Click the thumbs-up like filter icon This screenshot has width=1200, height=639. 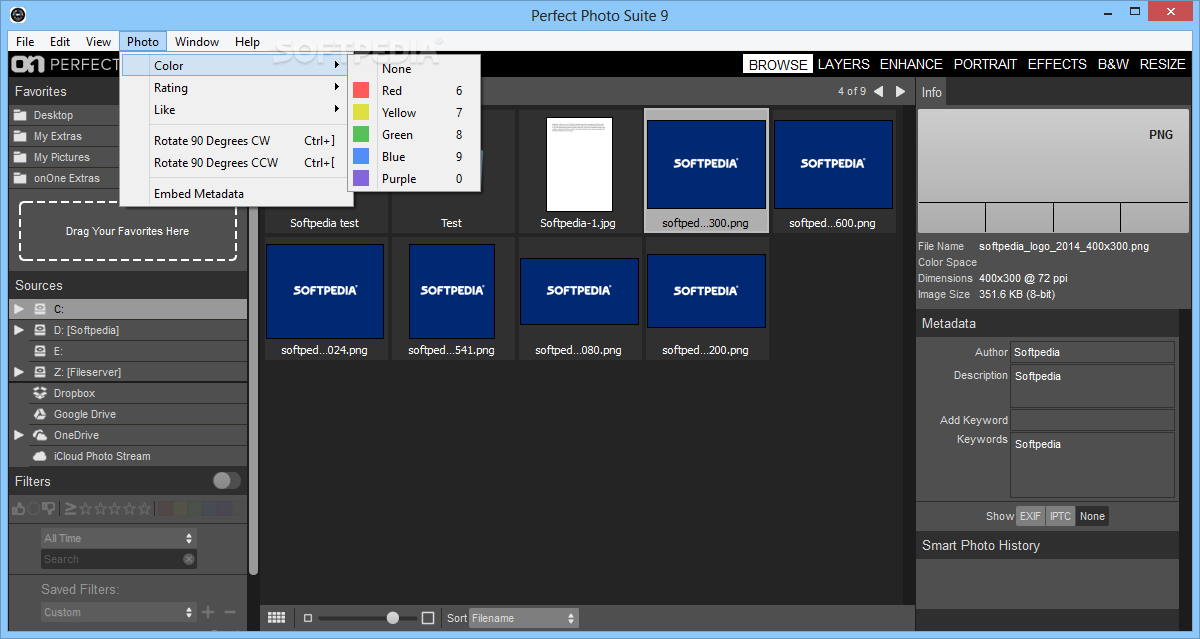click(19, 509)
